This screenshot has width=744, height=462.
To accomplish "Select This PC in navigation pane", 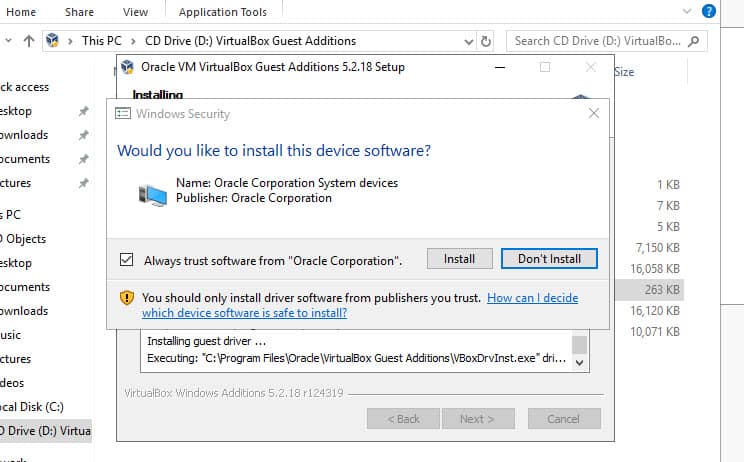I will point(10,214).
